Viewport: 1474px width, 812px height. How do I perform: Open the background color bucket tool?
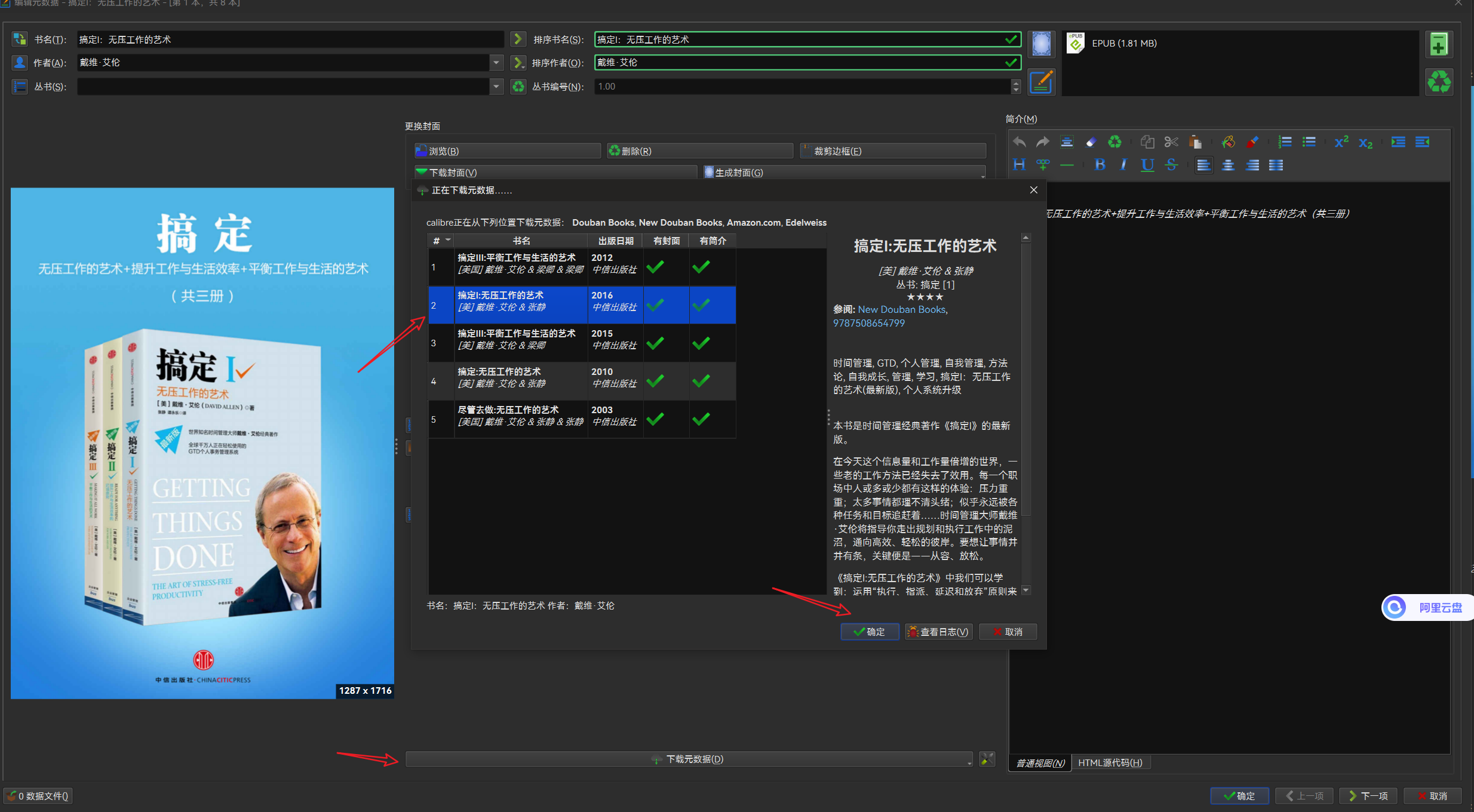pyautogui.click(x=1228, y=142)
